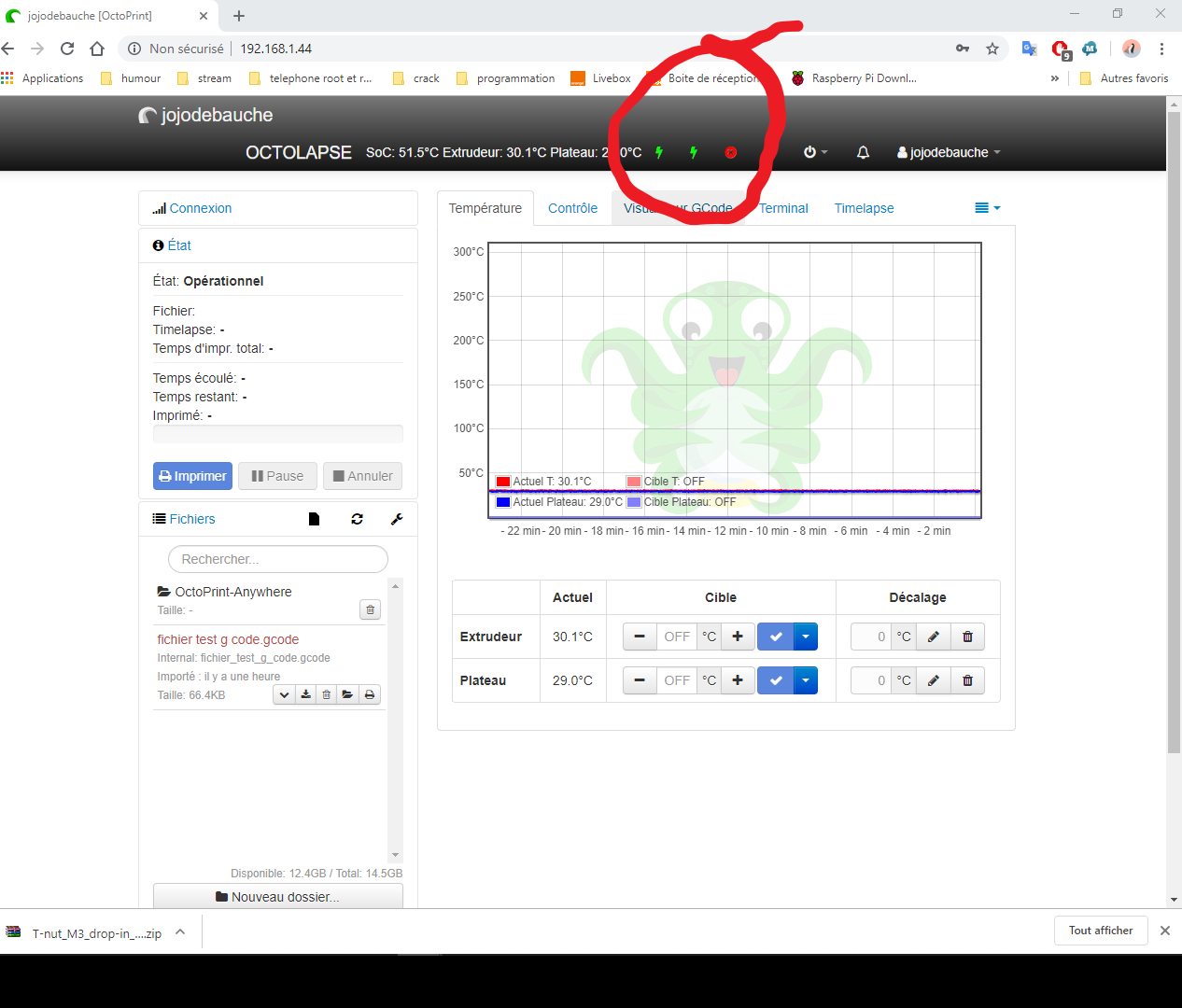Edit Plateau offset with pencil icon
This screenshot has width=1182, height=1008.
click(934, 680)
